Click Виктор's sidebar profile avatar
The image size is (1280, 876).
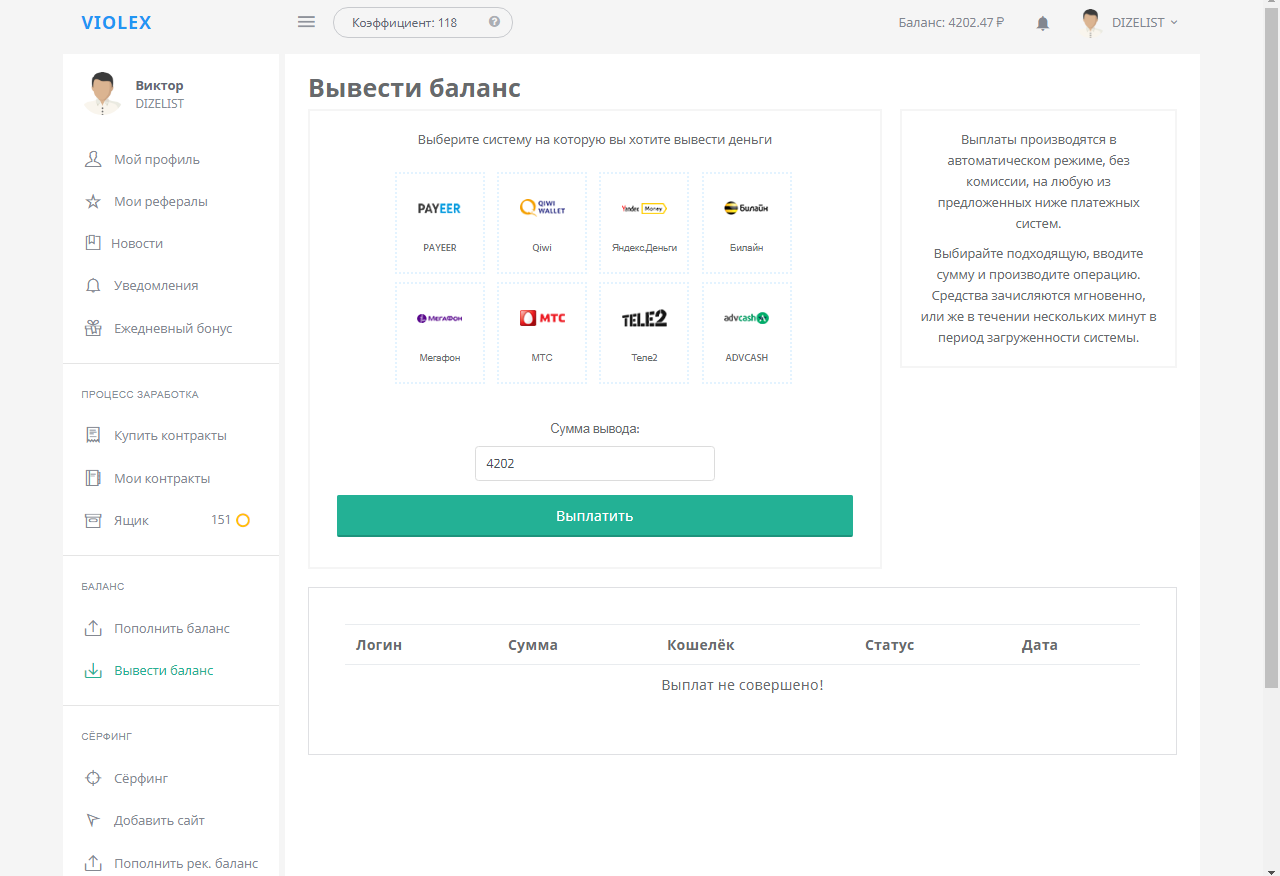point(102,94)
